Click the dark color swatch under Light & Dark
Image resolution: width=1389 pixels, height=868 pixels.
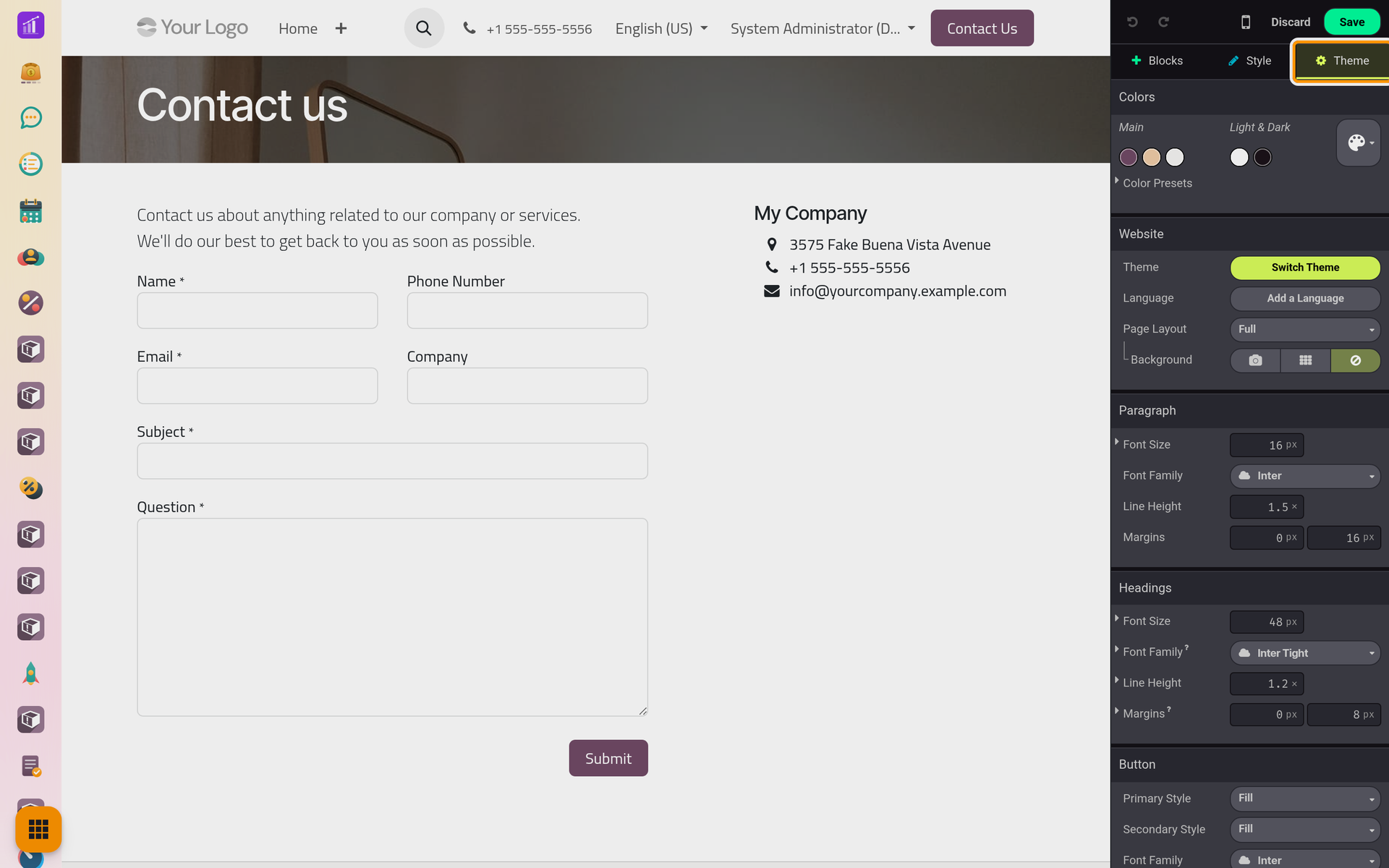[1262, 157]
